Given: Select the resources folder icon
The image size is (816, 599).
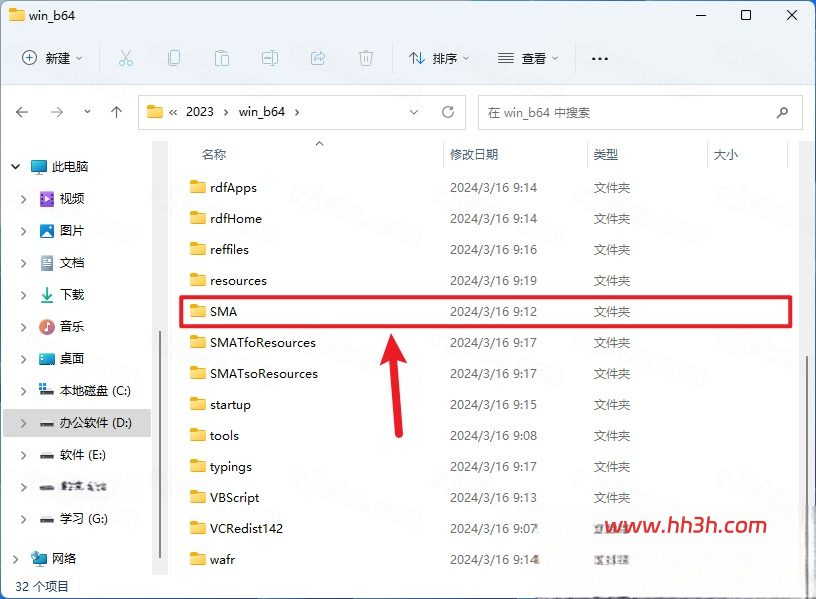Looking at the screenshot, I should [x=198, y=280].
